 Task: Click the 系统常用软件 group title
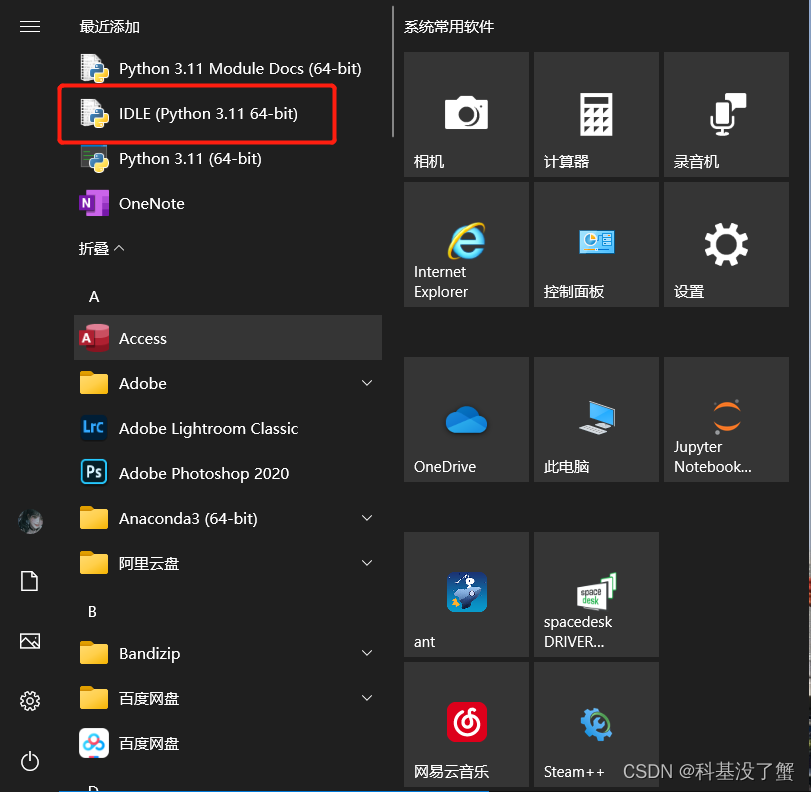click(448, 26)
